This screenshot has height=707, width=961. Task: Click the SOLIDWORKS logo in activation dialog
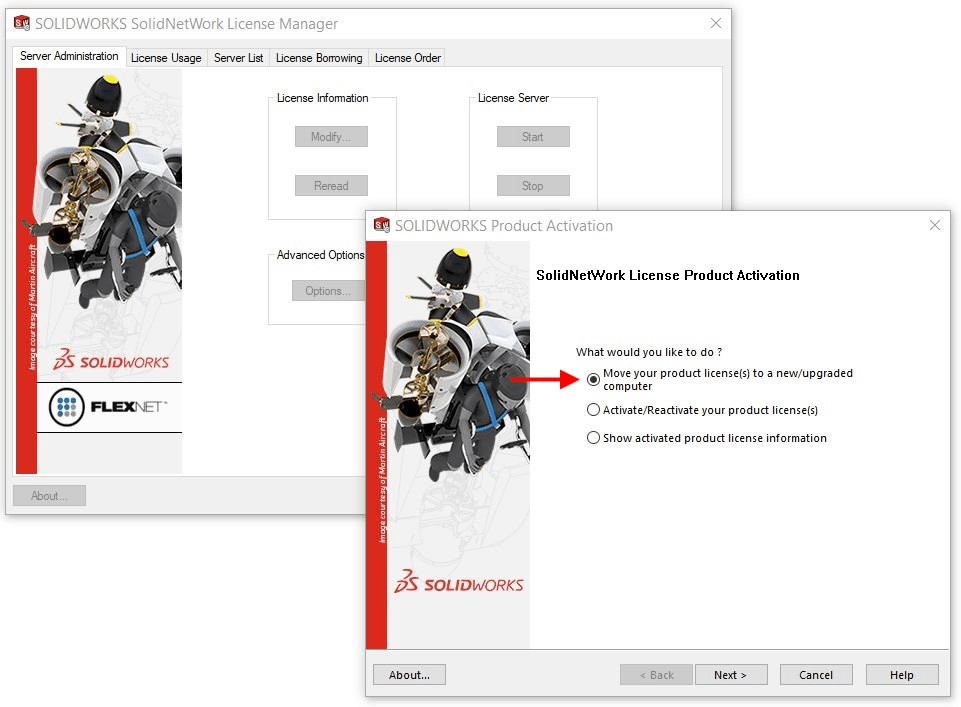point(458,583)
